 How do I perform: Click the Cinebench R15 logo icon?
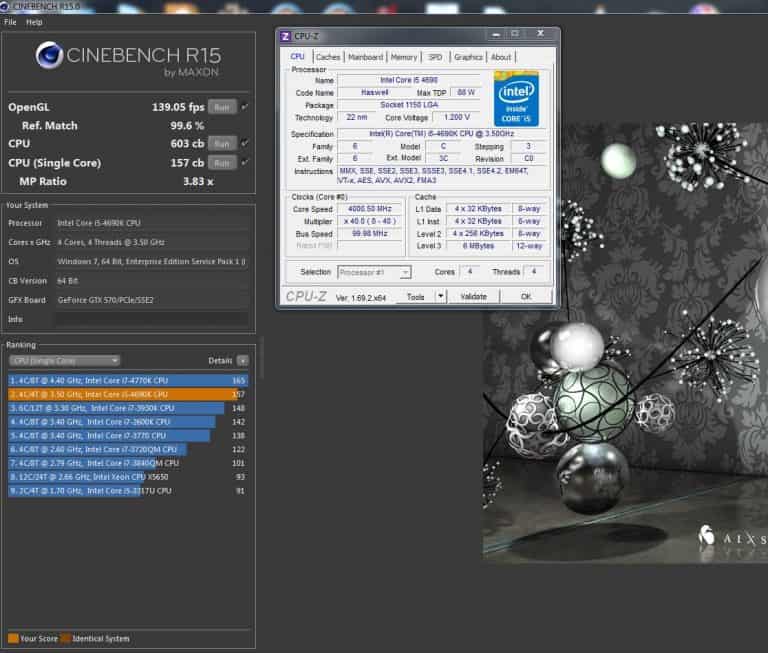pos(49,55)
